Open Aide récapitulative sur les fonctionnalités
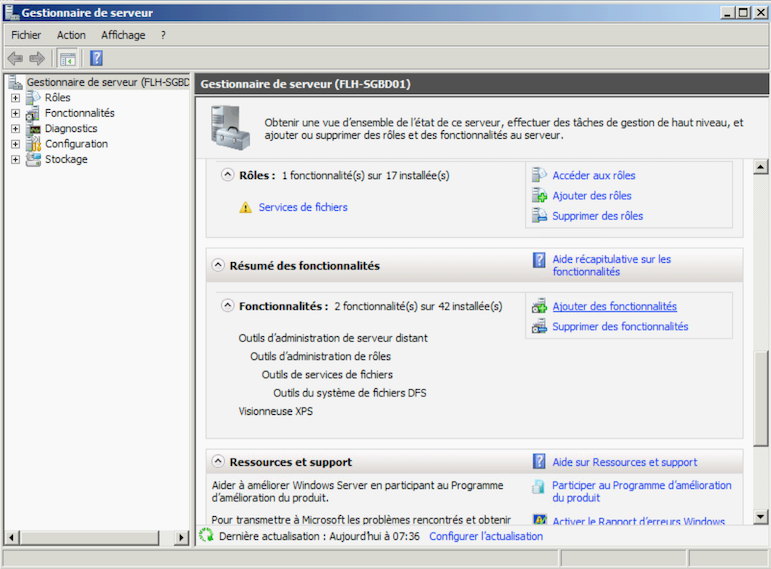Viewport: 771px width, 569px height. (611, 266)
